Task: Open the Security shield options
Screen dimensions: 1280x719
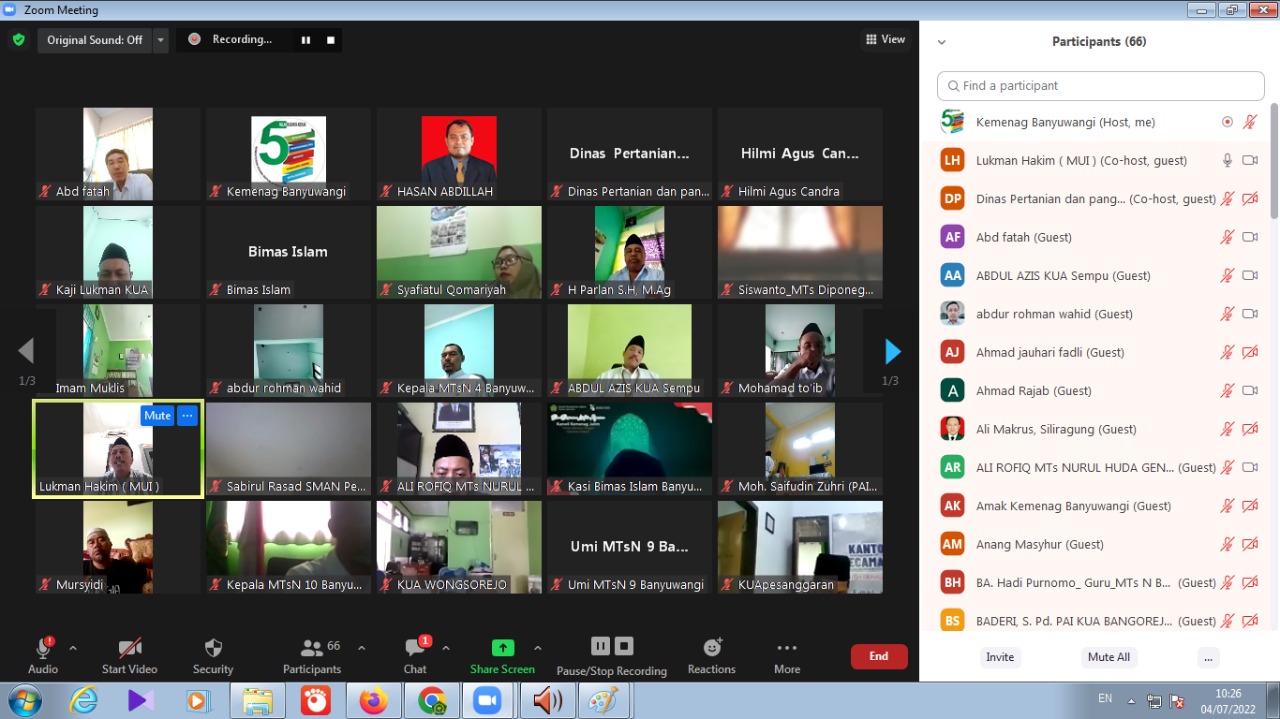Action: [213, 655]
